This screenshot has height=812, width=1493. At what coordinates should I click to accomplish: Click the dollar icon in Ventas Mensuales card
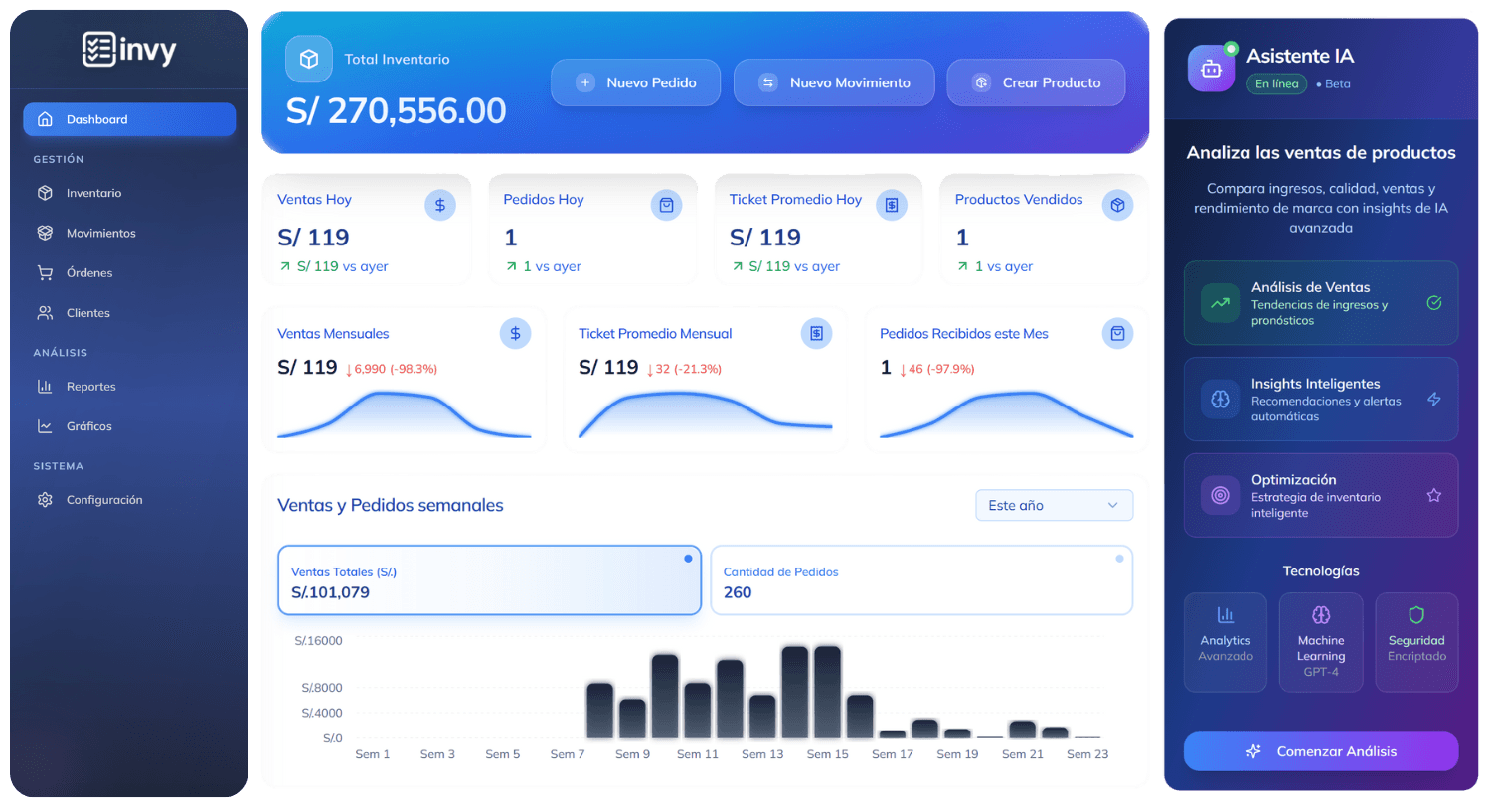pyautogui.click(x=515, y=334)
